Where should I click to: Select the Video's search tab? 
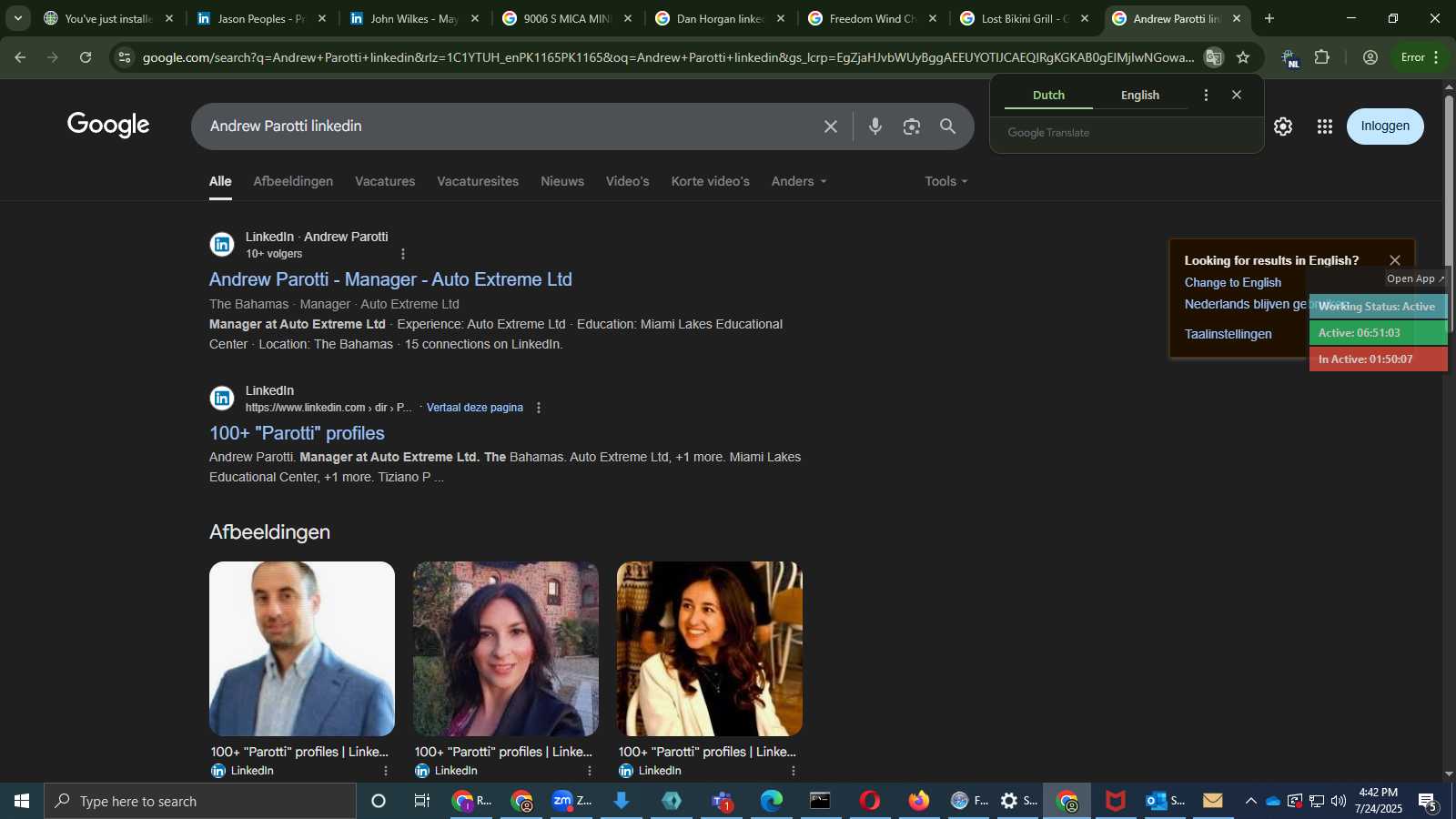(x=628, y=181)
